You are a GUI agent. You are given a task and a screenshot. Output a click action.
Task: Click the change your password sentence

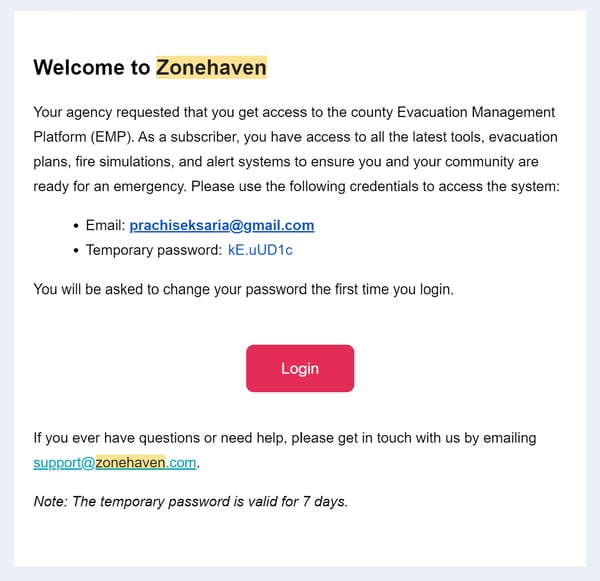[x=243, y=289]
